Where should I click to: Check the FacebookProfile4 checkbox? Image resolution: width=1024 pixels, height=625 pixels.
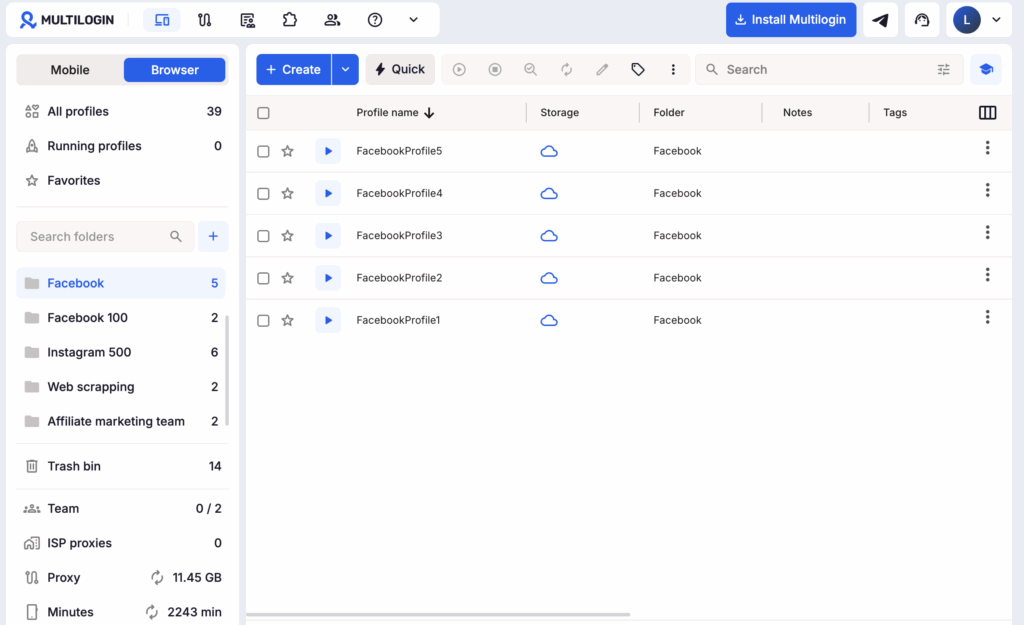pos(263,194)
